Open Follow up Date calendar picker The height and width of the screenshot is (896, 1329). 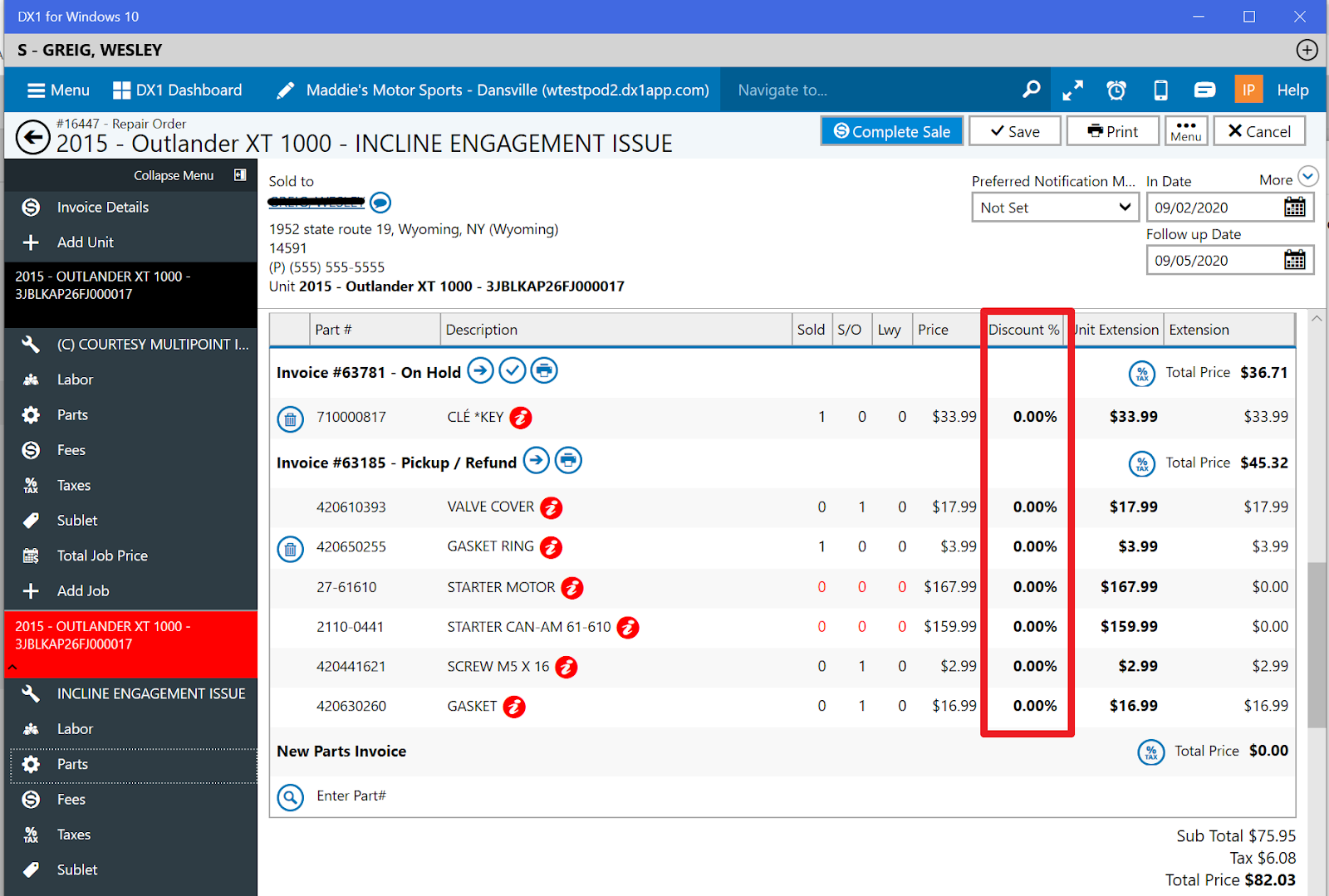point(1294,260)
